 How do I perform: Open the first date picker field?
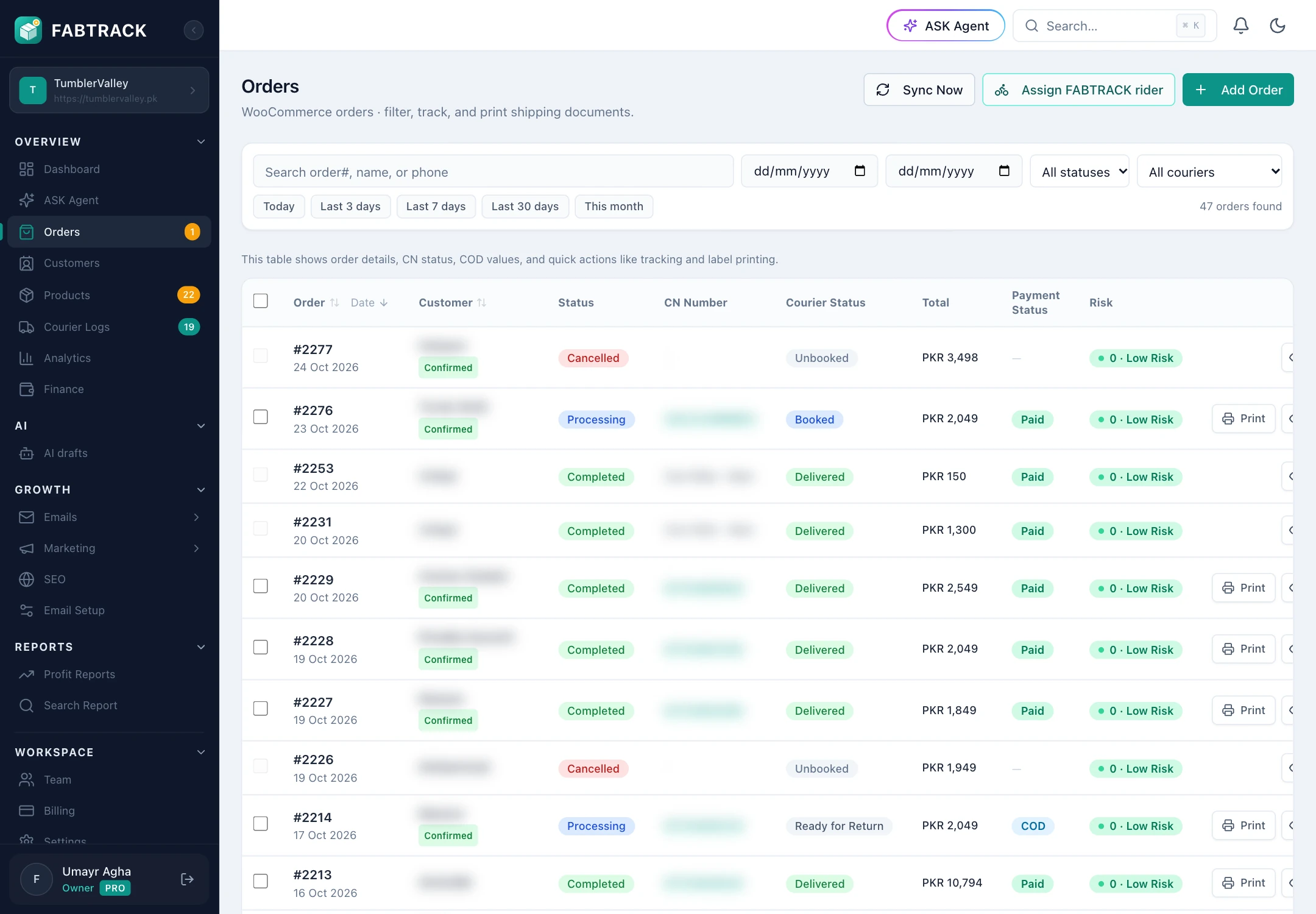pyautogui.click(x=809, y=171)
